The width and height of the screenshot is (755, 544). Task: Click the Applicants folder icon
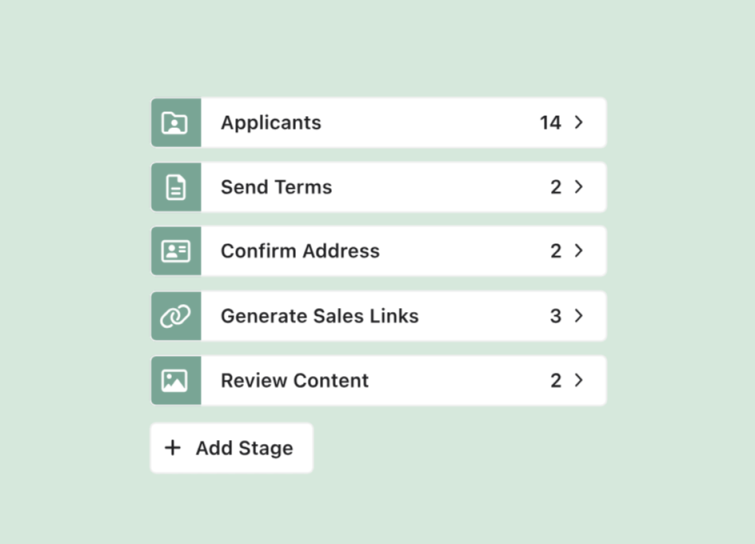click(175, 123)
